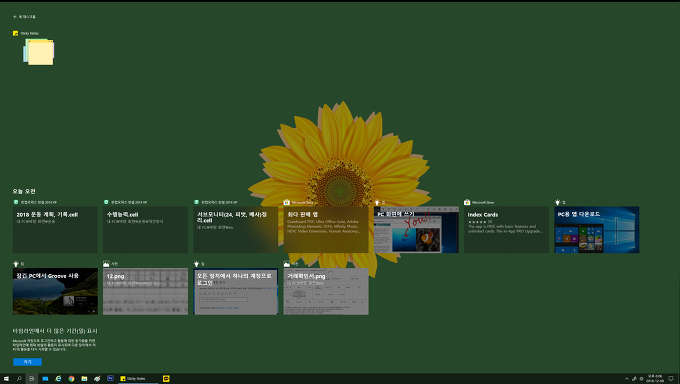Open the Index Cards Microsoft Store card
680x384 pixels.
506,230
